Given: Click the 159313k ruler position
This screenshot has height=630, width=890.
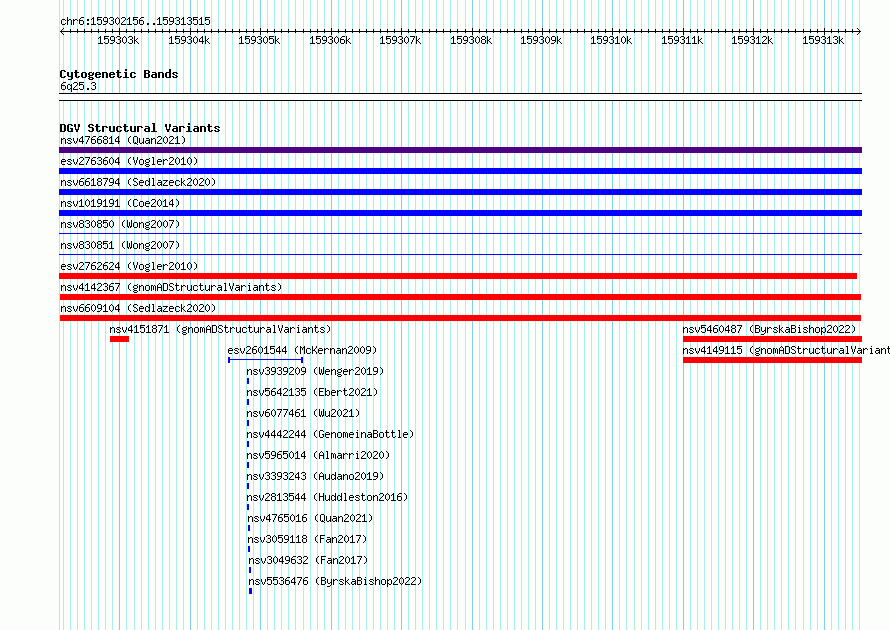Looking at the screenshot, I should coord(823,40).
